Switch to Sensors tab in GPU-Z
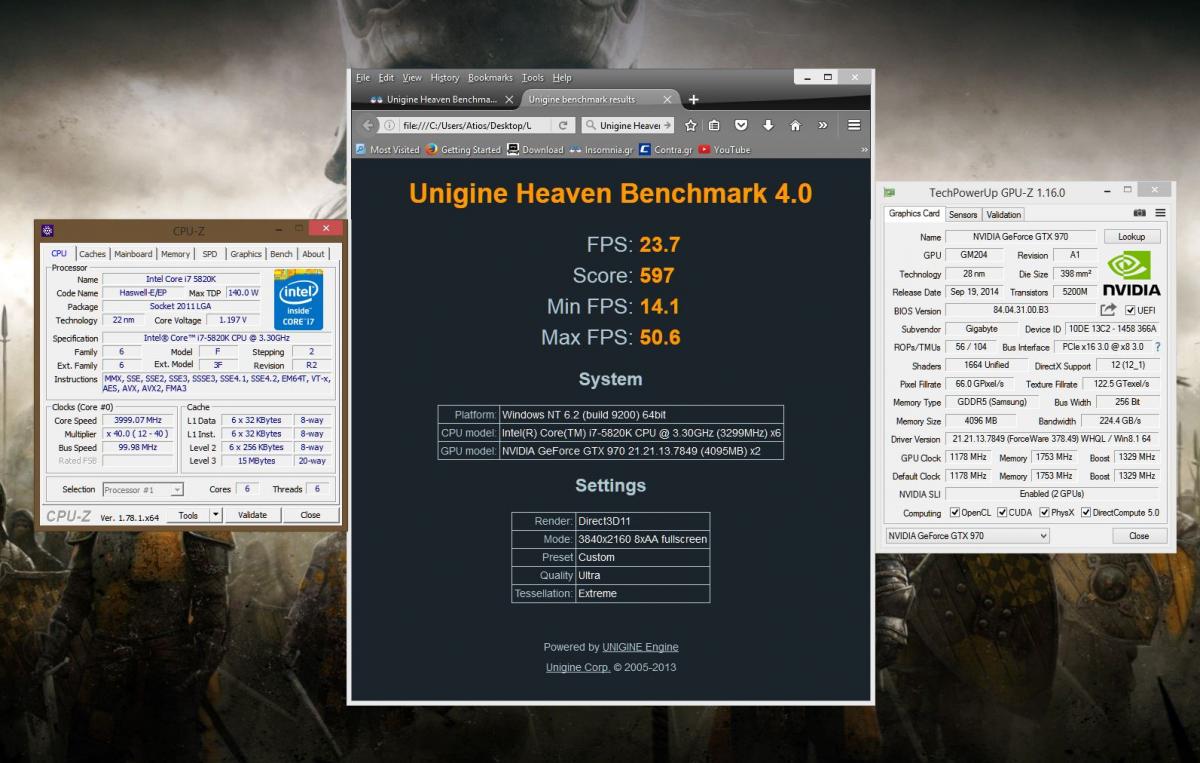The height and width of the screenshot is (763, 1200). (x=963, y=214)
